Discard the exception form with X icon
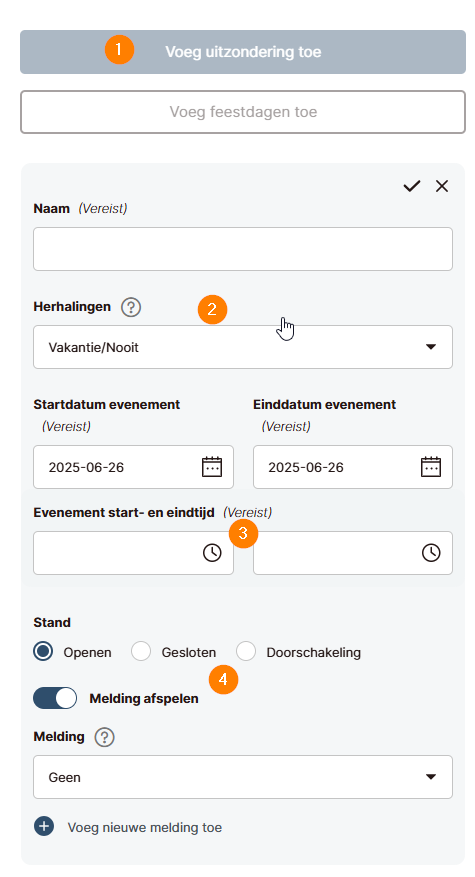475x877 pixels. coord(442,186)
